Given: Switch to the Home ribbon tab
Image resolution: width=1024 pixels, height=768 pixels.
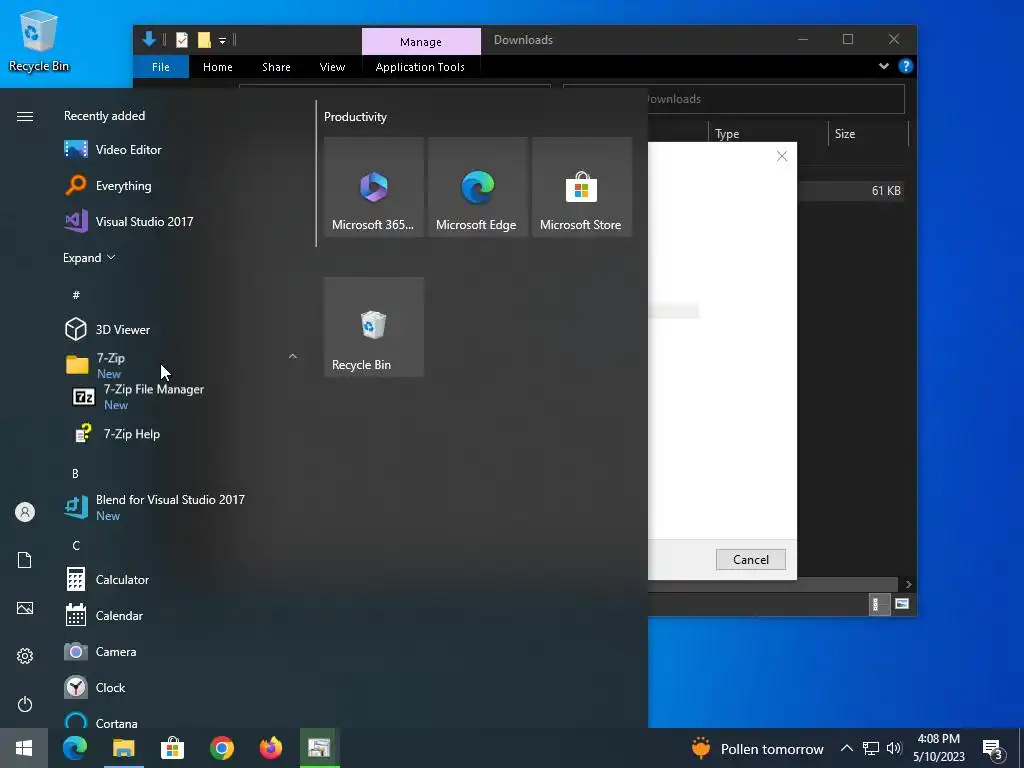Looking at the screenshot, I should click(217, 67).
